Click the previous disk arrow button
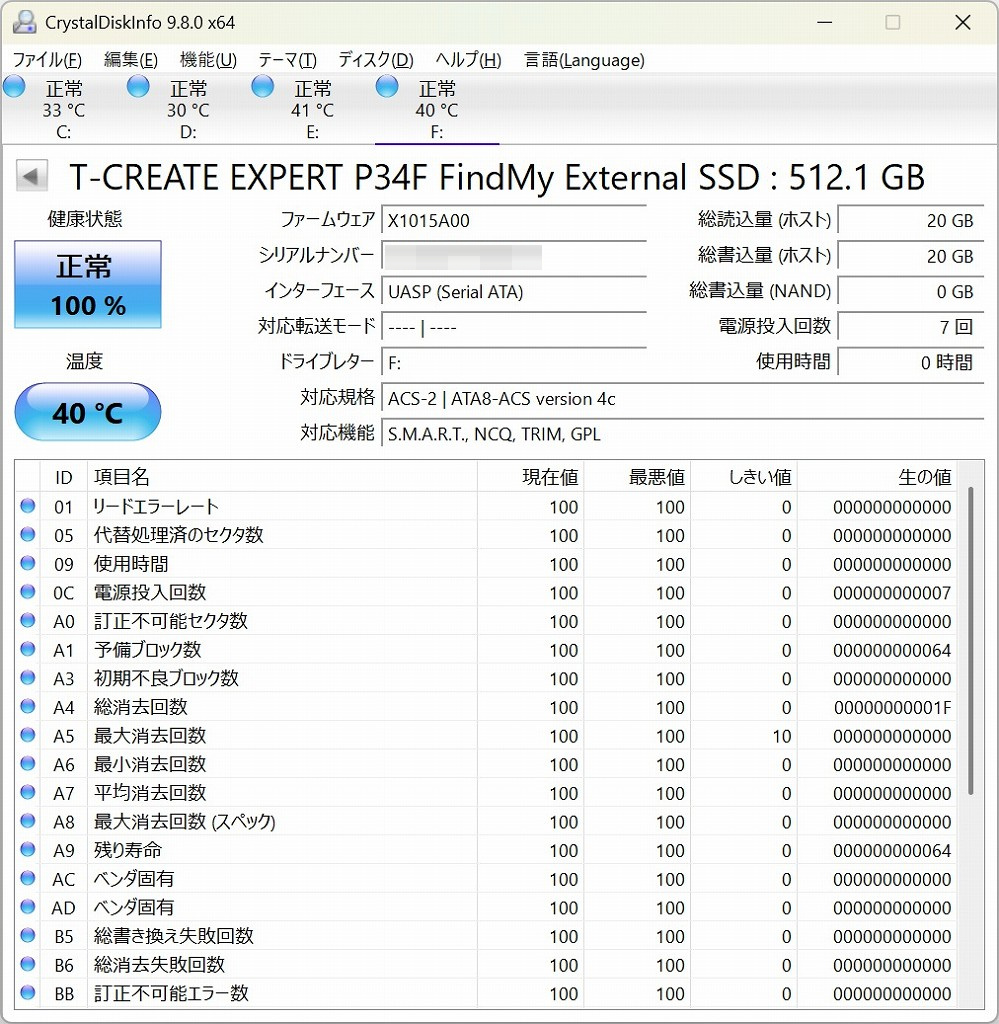The height and width of the screenshot is (1024, 999). 31,176
